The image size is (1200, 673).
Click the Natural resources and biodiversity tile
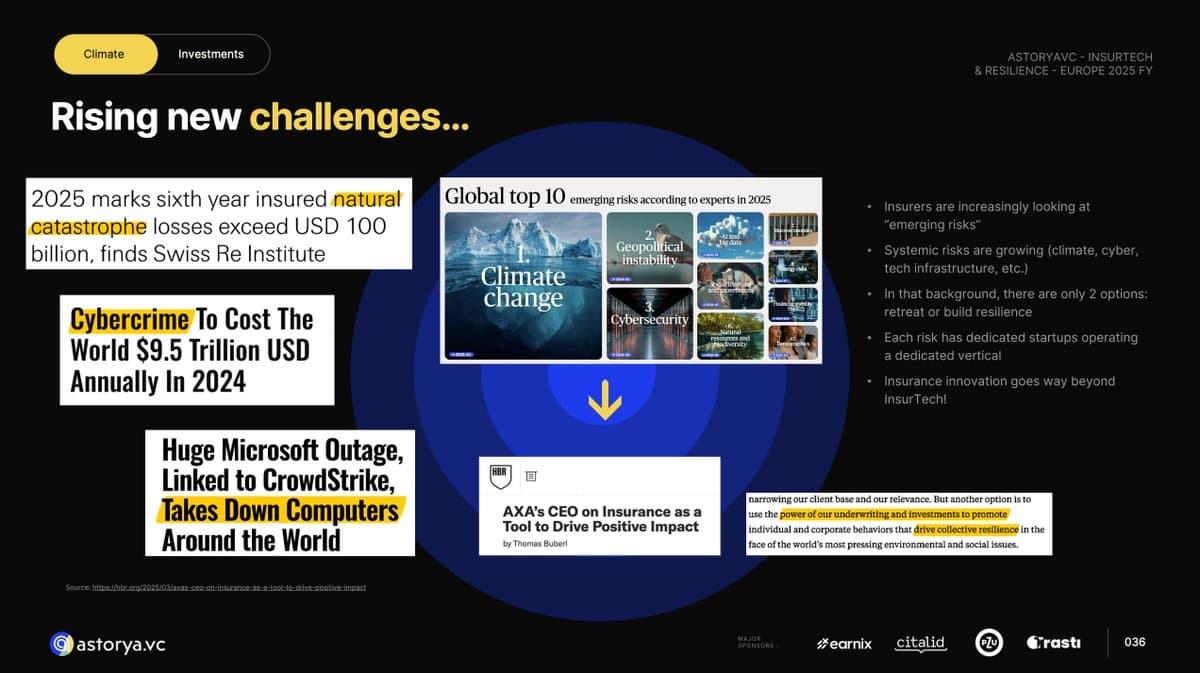coord(729,335)
